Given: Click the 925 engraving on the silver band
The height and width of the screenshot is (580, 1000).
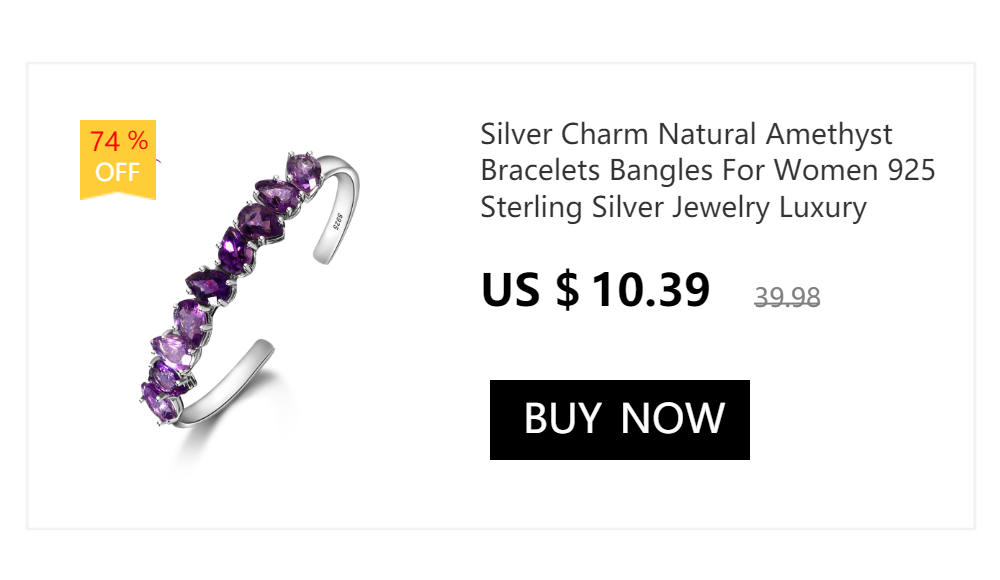Looking at the screenshot, I should (338, 221).
